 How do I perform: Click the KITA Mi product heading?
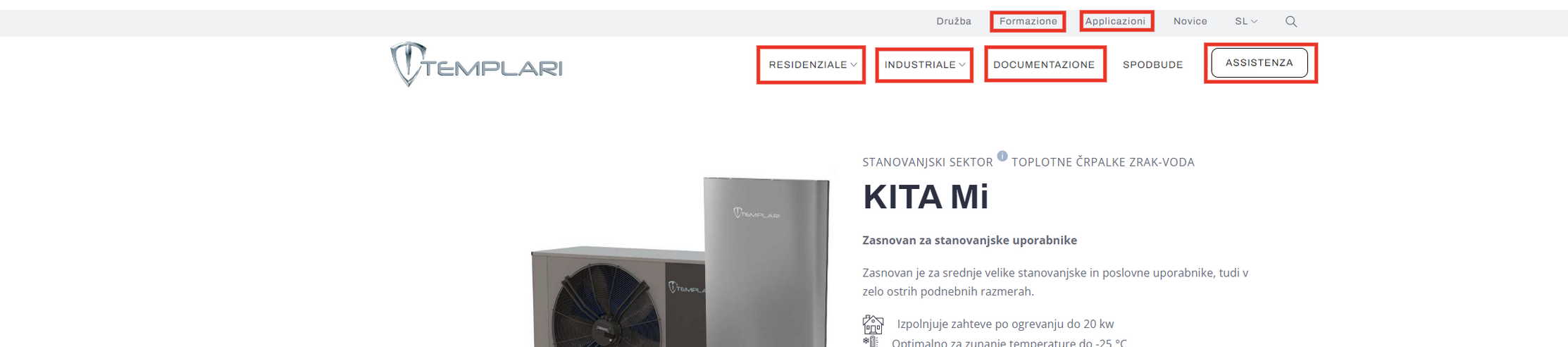point(925,197)
